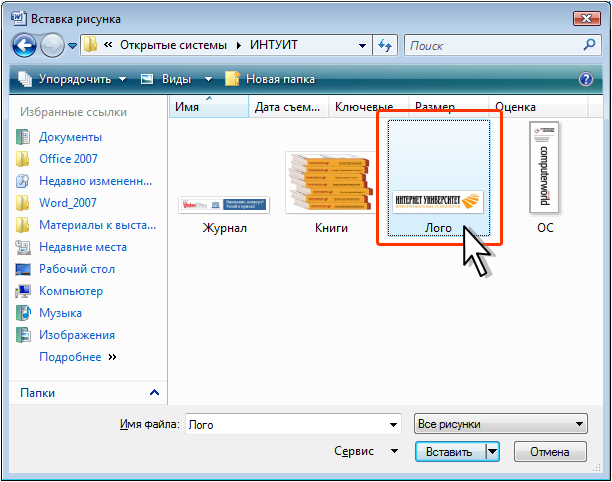
Task: Click the Рабочий стол desktop icon
Action: [x=23, y=269]
